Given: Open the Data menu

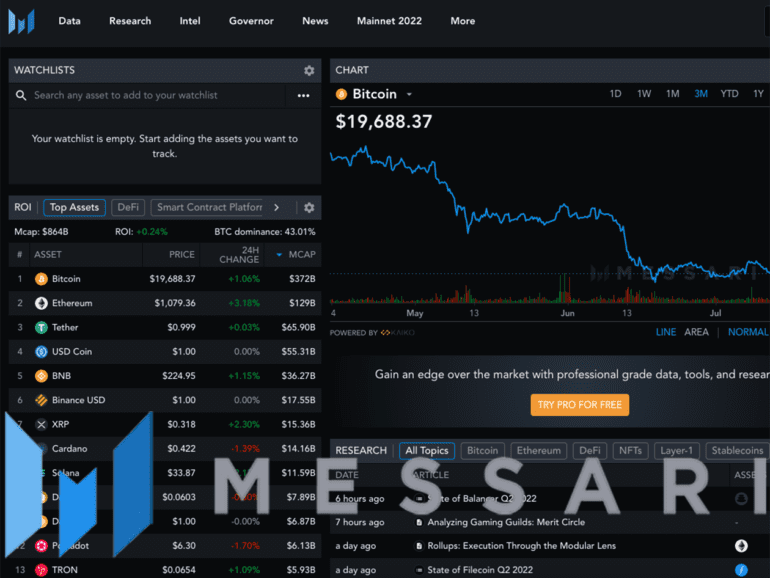Looking at the screenshot, I should click(x=69, y=21).
